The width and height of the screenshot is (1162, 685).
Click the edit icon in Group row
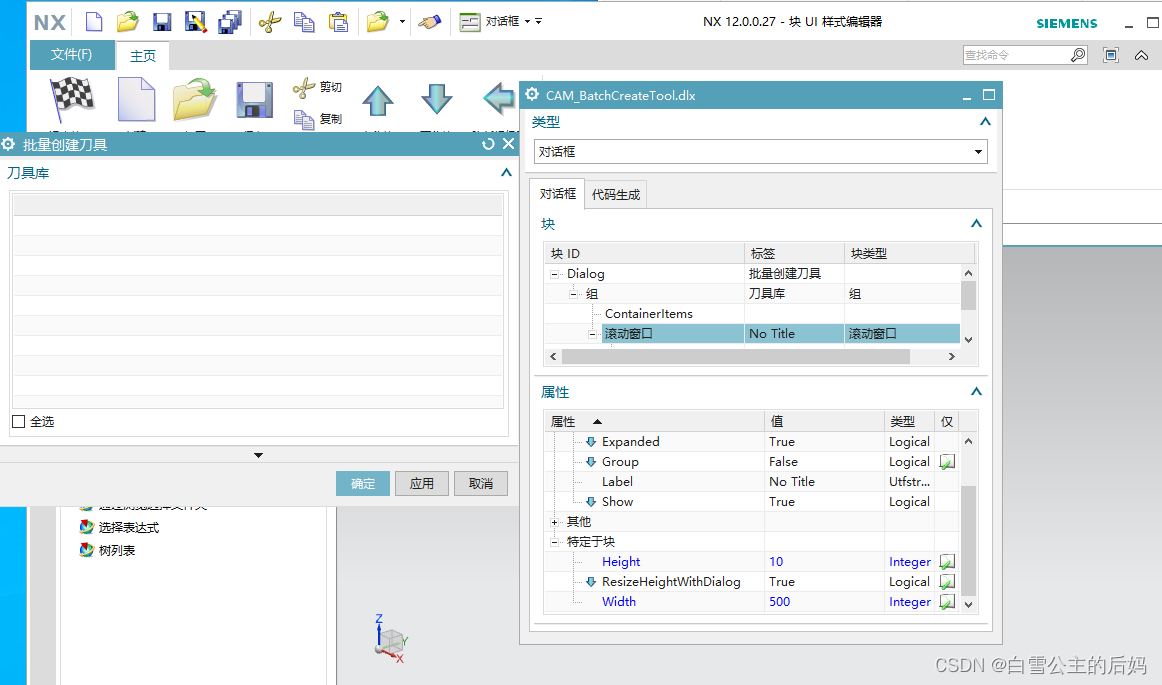[x=947, y=462]
